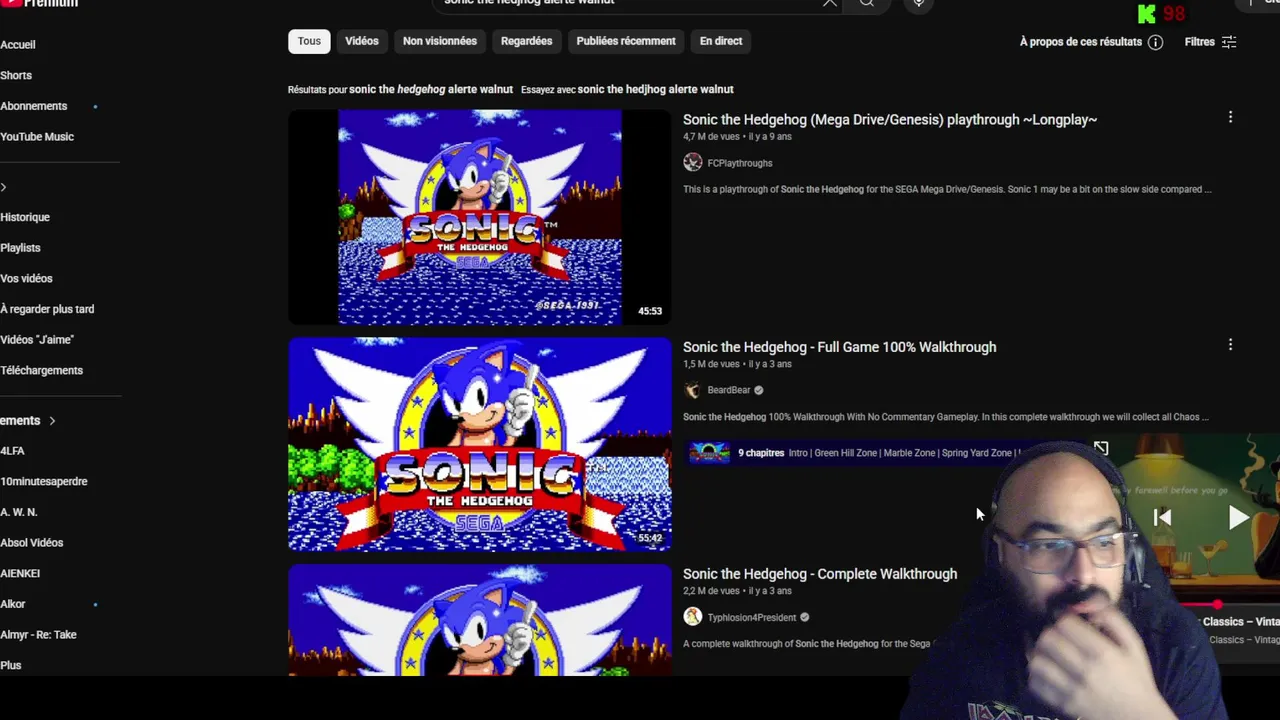The width and height of the screenshot is (1280, 720).
Task: Click the mini player play button
Action: pos(1238,517)
